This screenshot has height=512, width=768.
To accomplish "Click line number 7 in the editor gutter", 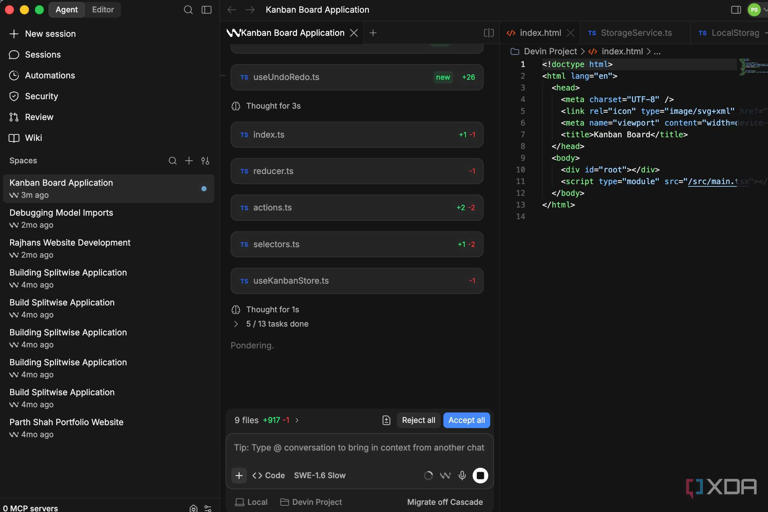I will pos(523,135).
